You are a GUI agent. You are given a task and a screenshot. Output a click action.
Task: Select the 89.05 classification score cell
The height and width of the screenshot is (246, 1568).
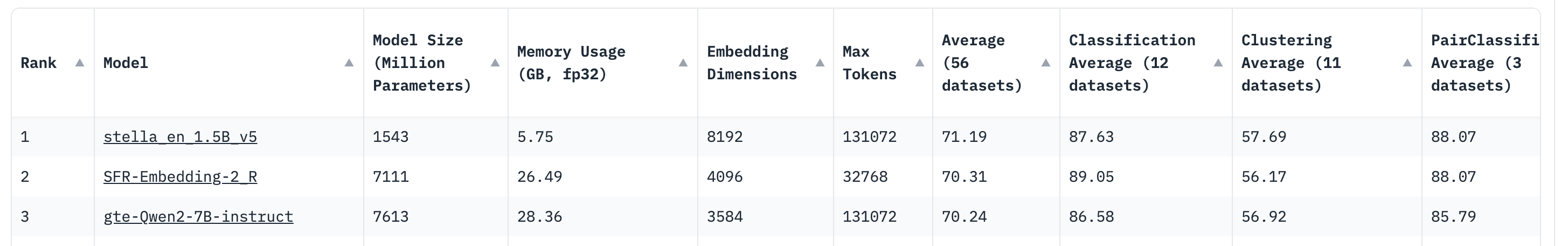[x=1091, y=176]
